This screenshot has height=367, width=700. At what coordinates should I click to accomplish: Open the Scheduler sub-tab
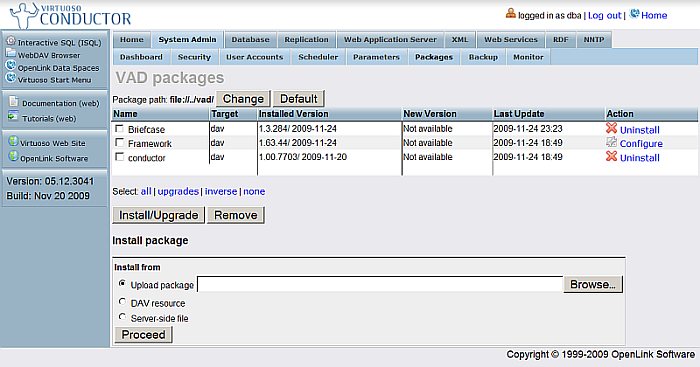[x=318, y=57]
